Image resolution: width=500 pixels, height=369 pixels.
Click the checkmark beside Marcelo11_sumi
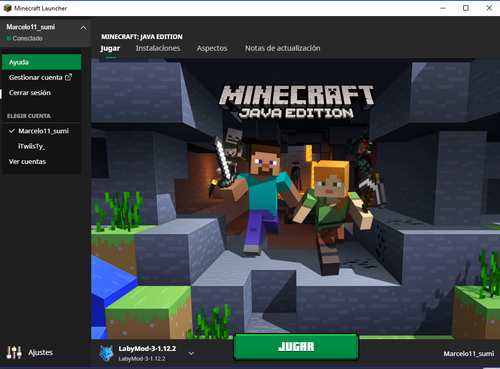(x=12, y=131)
